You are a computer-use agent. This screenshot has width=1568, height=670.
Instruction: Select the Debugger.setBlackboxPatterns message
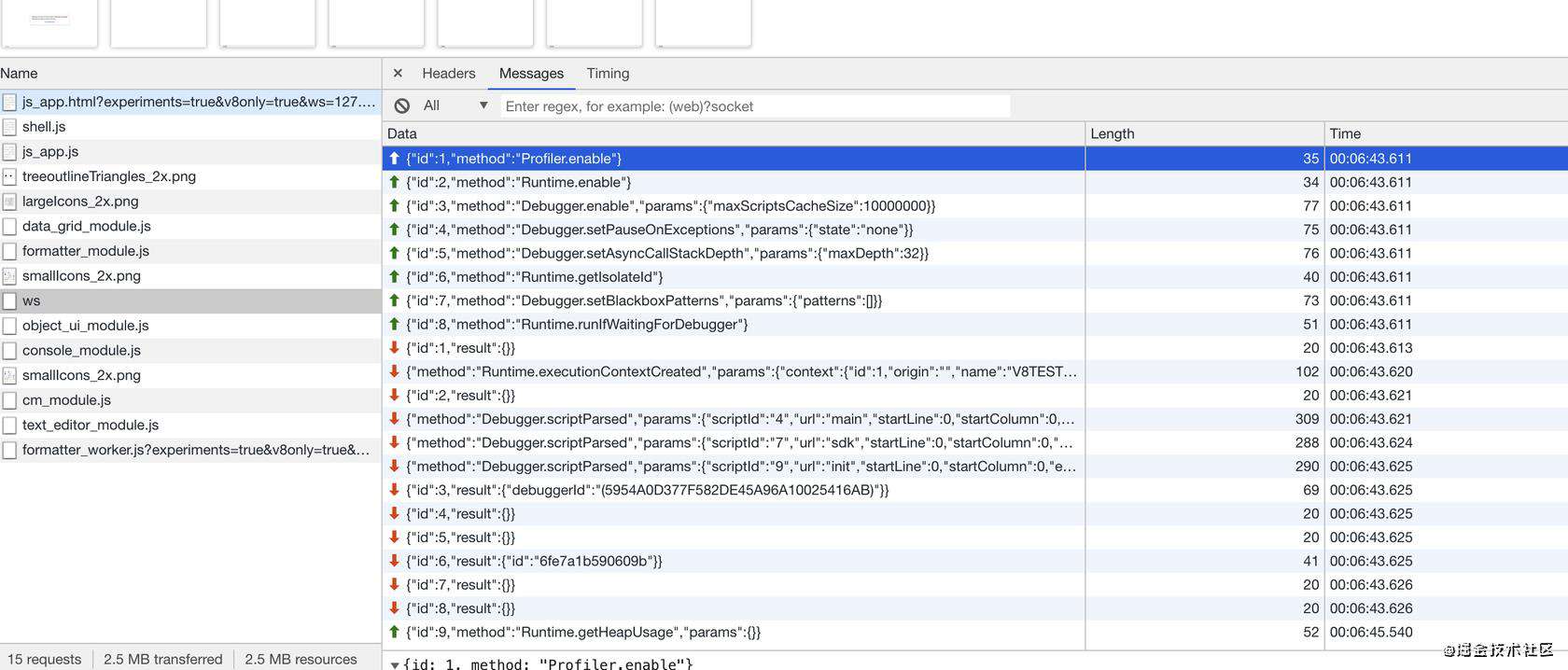[975, 300]
